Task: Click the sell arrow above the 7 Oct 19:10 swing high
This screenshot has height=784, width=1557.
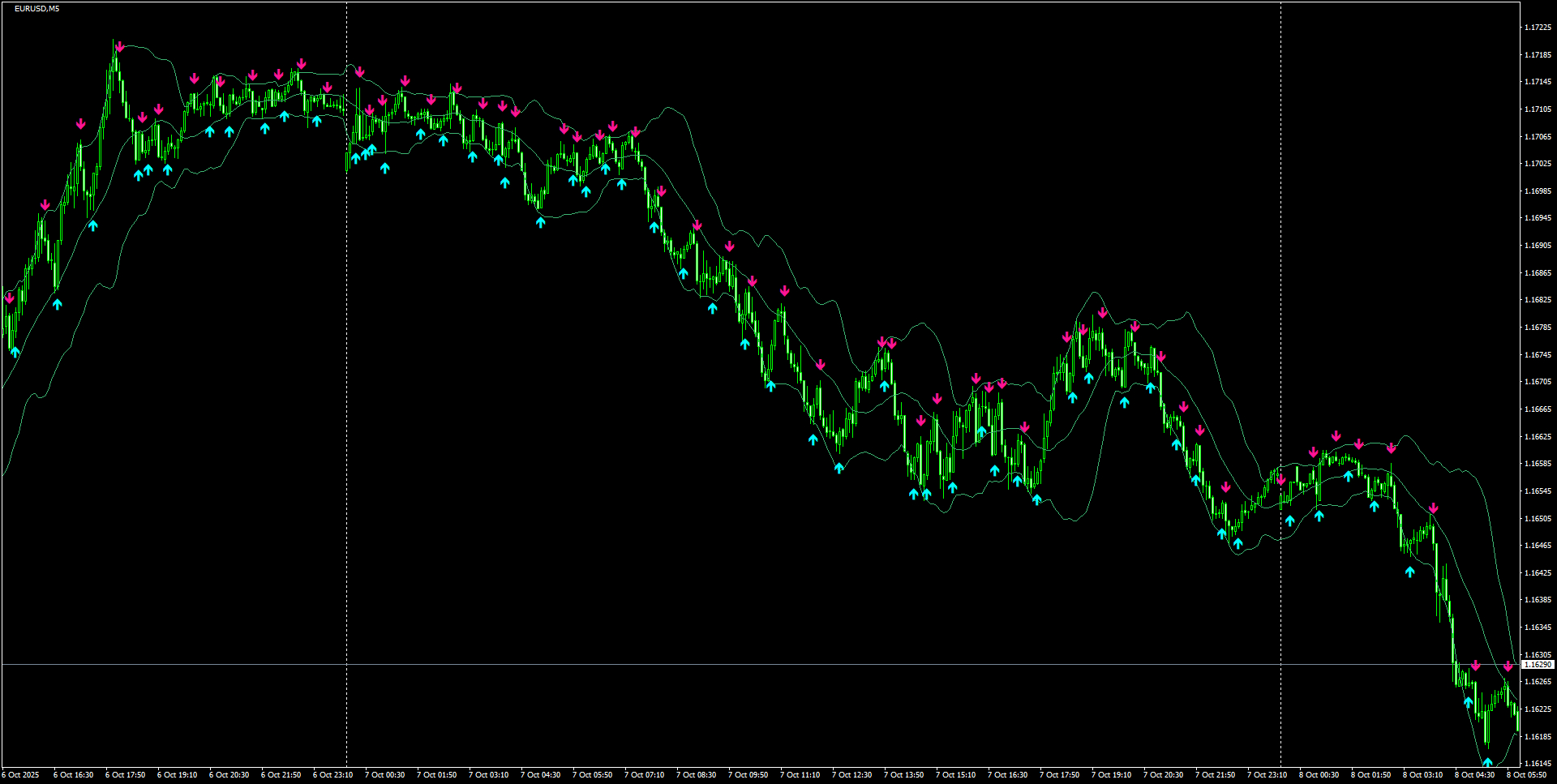Action: 1102,312
